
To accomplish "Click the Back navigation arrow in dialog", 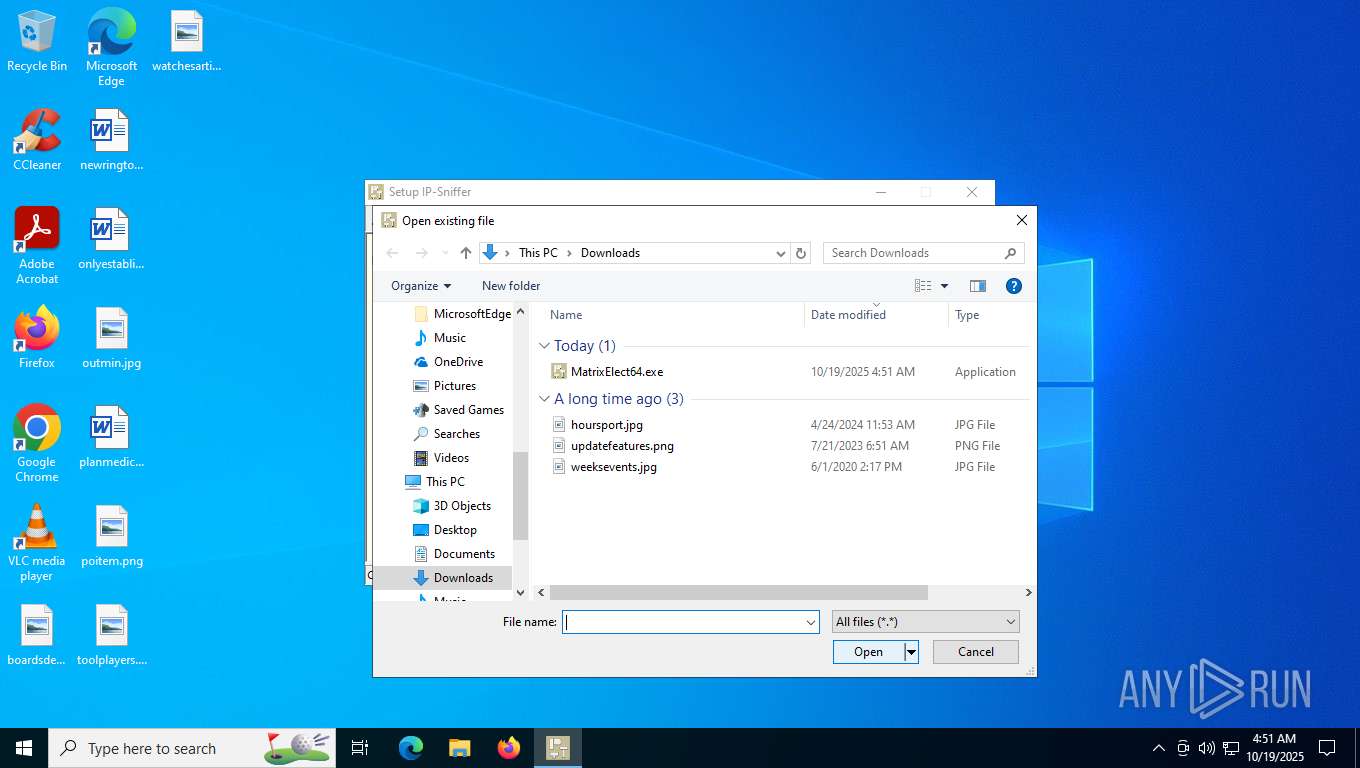I will 392,253.
